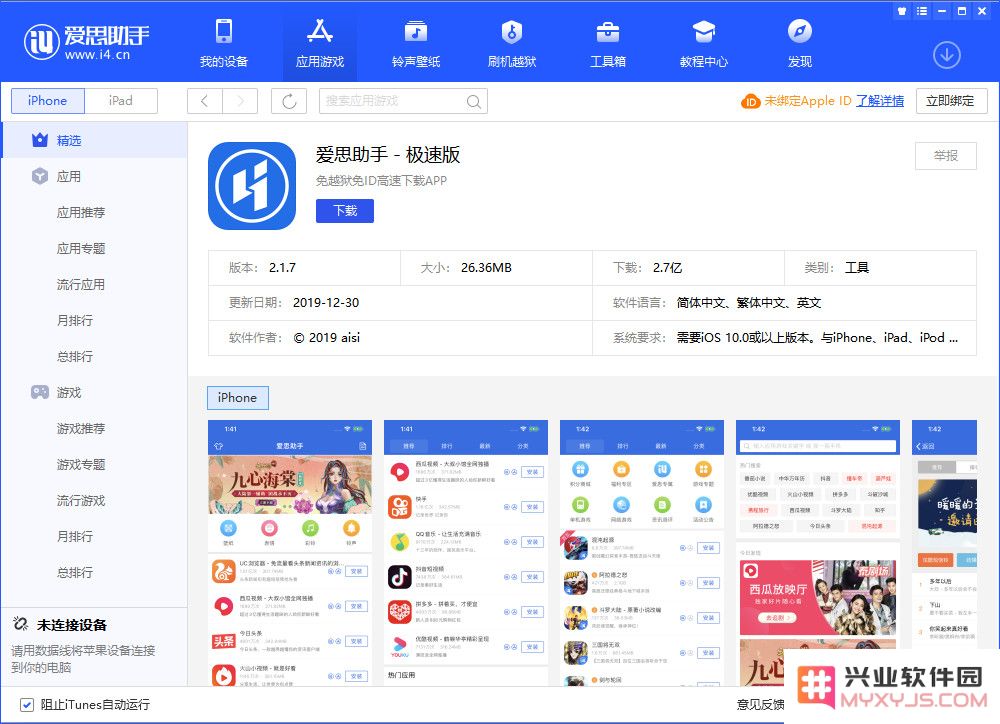
Task: Click the 未连接设备 disconnected device icon
Action: [20, 624]
